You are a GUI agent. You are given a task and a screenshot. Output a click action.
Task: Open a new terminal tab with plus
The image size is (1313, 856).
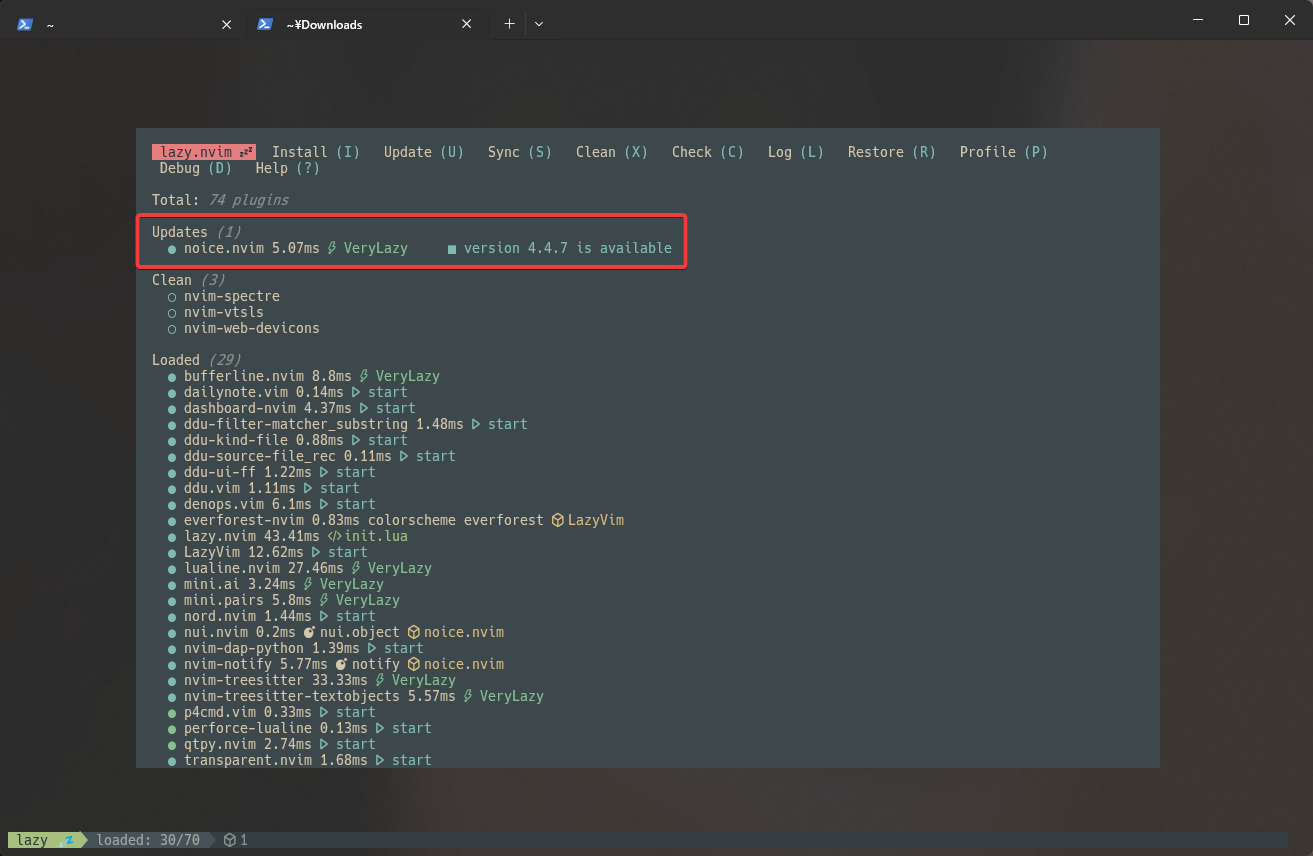point(509,23)
